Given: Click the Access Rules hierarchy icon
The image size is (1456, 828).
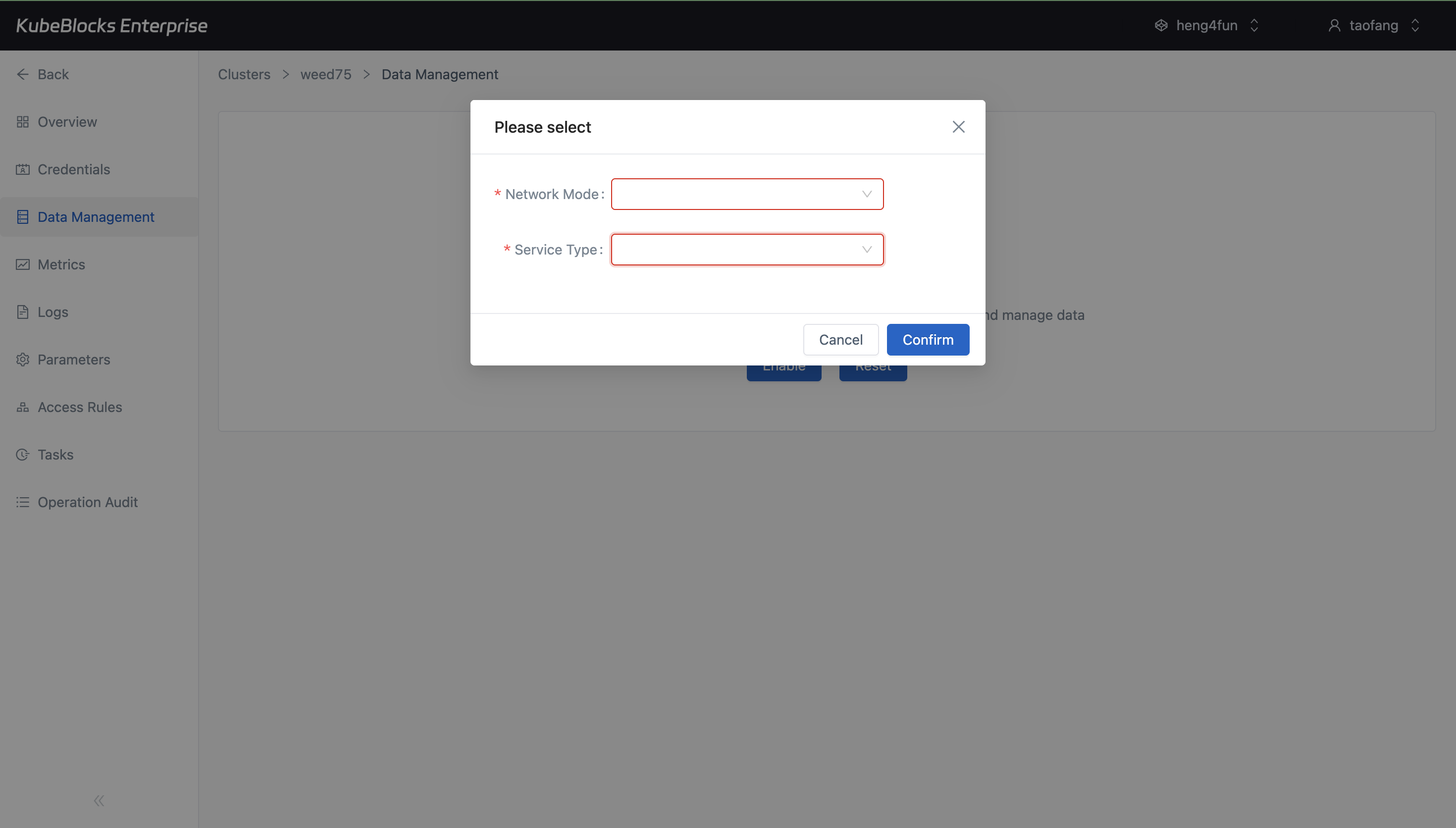Looking at the screenshot, I should click(x=22, y=407).
